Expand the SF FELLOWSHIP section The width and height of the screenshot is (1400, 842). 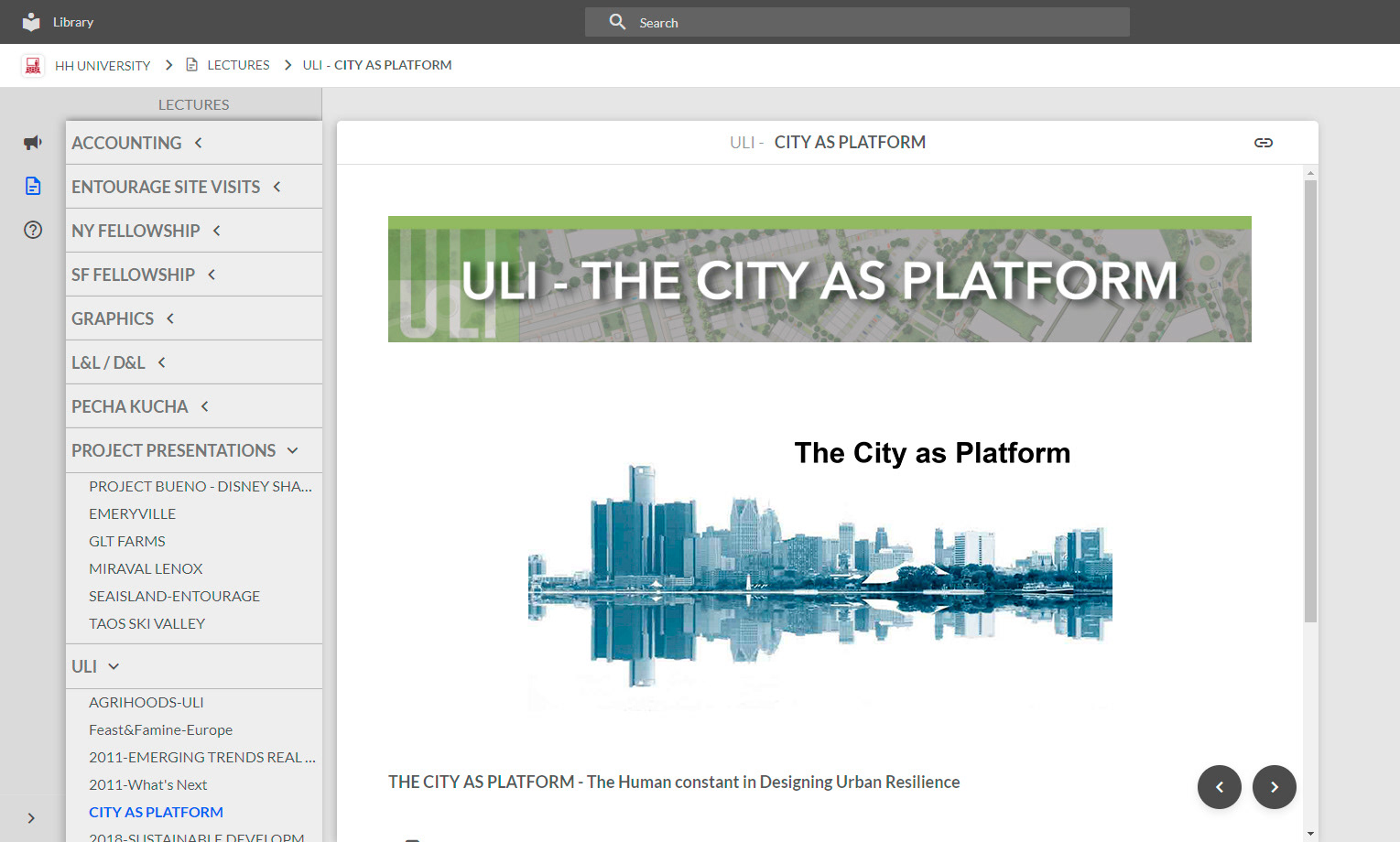(194, 275)
